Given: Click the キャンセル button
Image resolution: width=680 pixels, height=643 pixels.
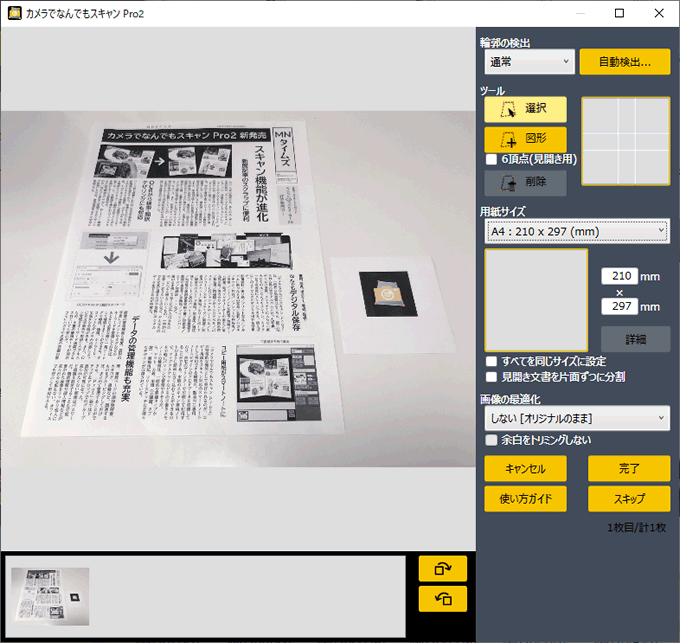Looking at the screenshot, I should [525, 468].
